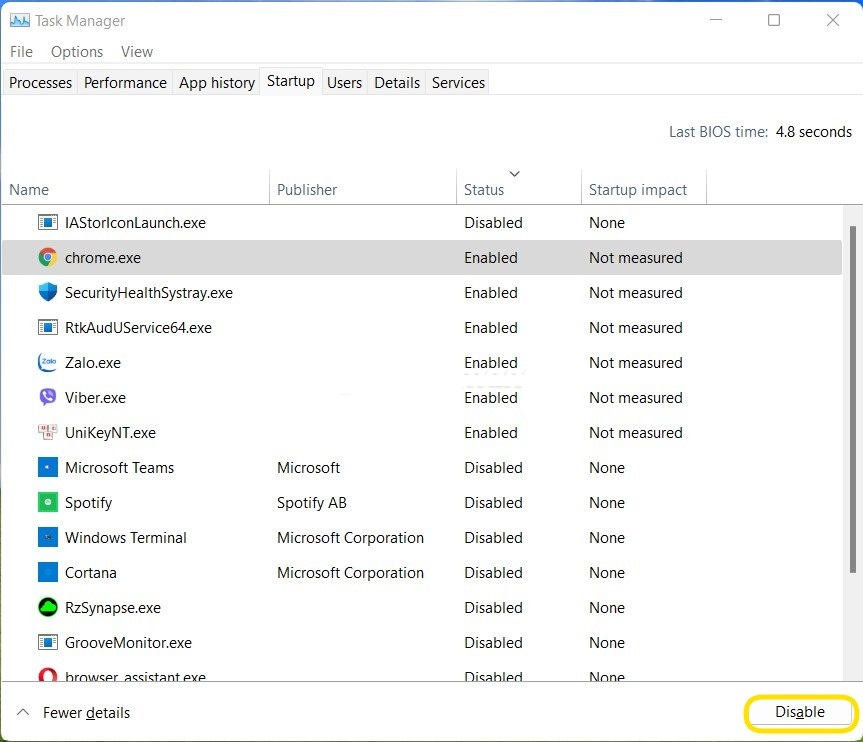This screenshot has height=742, width=863.
Task: Click the Windows Terminal icon
Action: point(47,537)
